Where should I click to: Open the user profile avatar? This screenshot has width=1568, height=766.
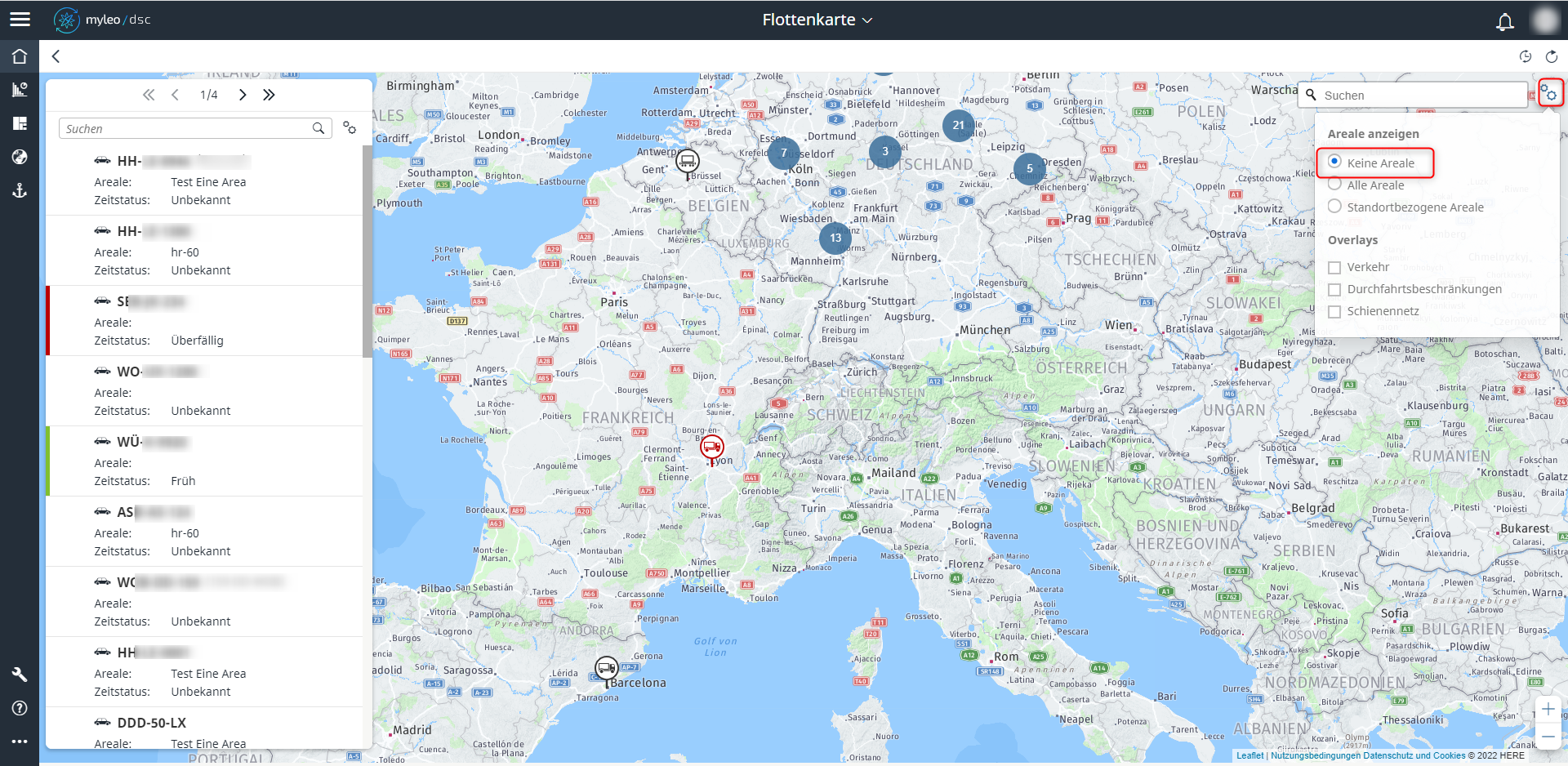(x=1544, y=20)
